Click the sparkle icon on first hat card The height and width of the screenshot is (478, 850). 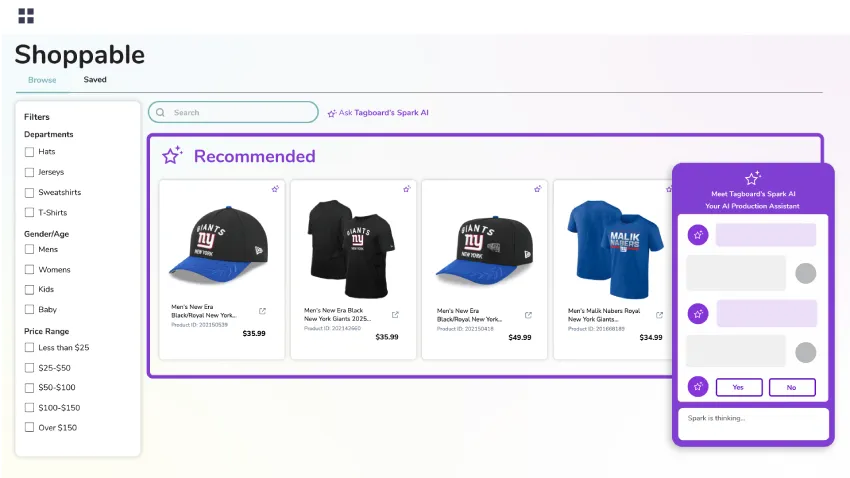click(275, 188)
